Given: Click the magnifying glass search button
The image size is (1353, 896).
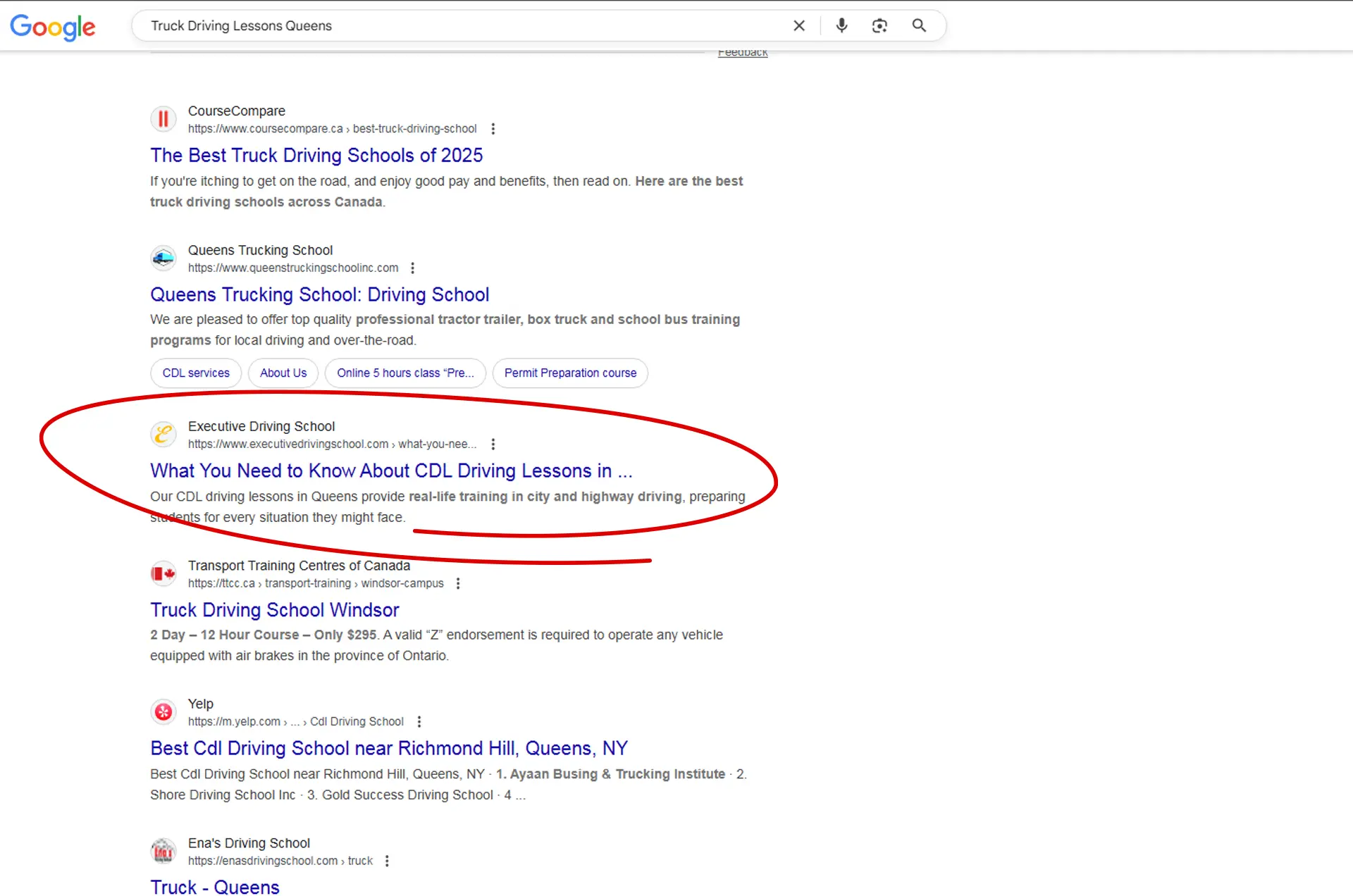Looking at the screenshot, I should (919, 26).
